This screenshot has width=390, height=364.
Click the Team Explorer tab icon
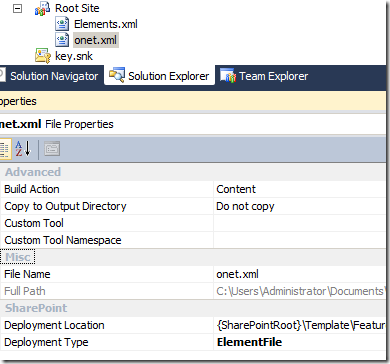[x=228, y=76]
